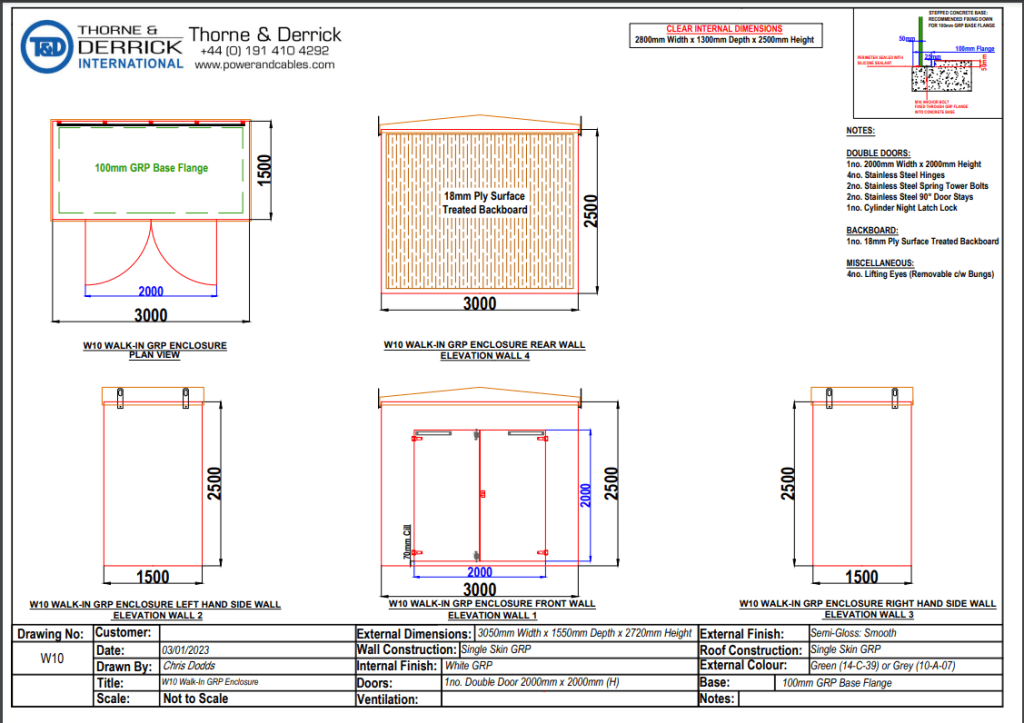
Task: Select '2no. Stainless Steel Spring Tower Bolts' note
Action: pyautogui.click(x=918, y=186)
